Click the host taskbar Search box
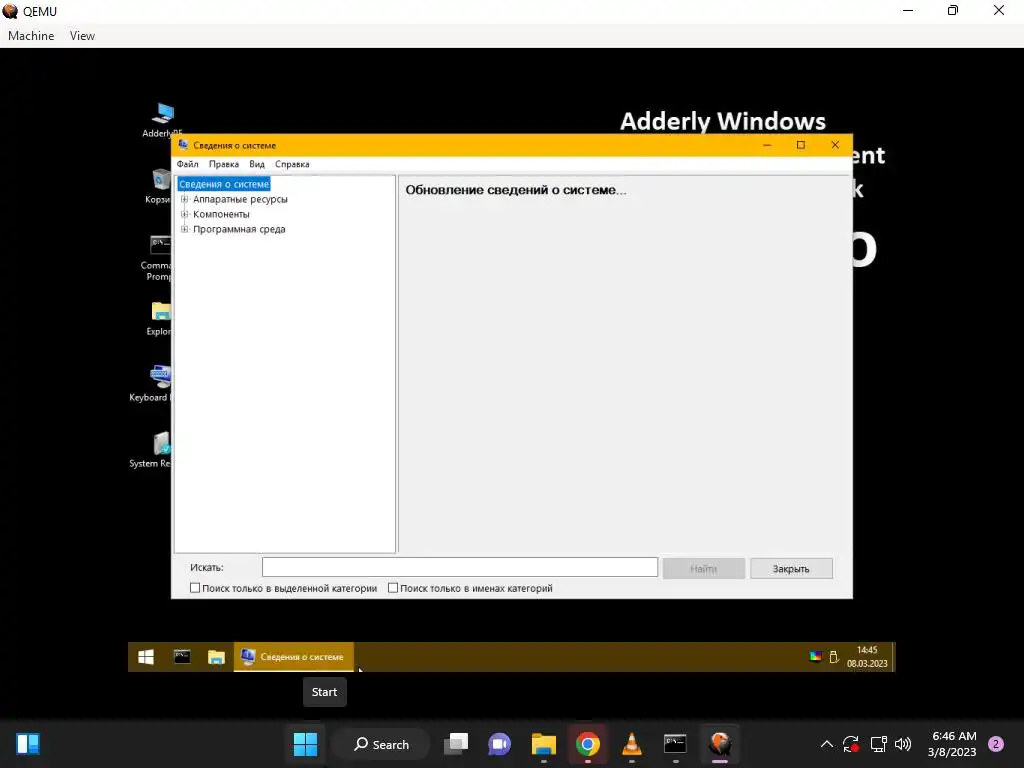The height and width of the screenshot is (768, 1024). [x=381, y=744]
